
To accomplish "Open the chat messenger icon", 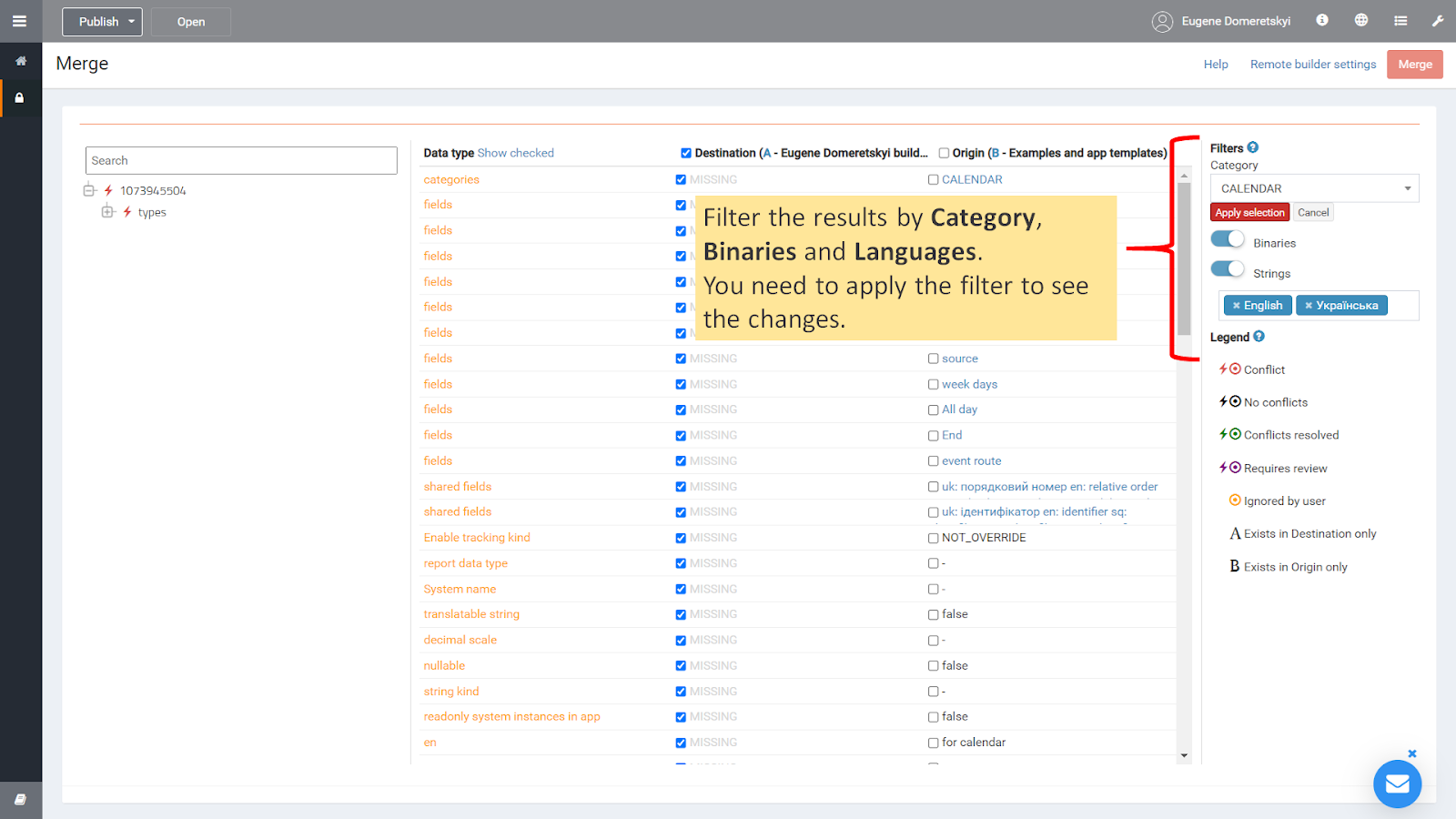I will [1397, 784].
